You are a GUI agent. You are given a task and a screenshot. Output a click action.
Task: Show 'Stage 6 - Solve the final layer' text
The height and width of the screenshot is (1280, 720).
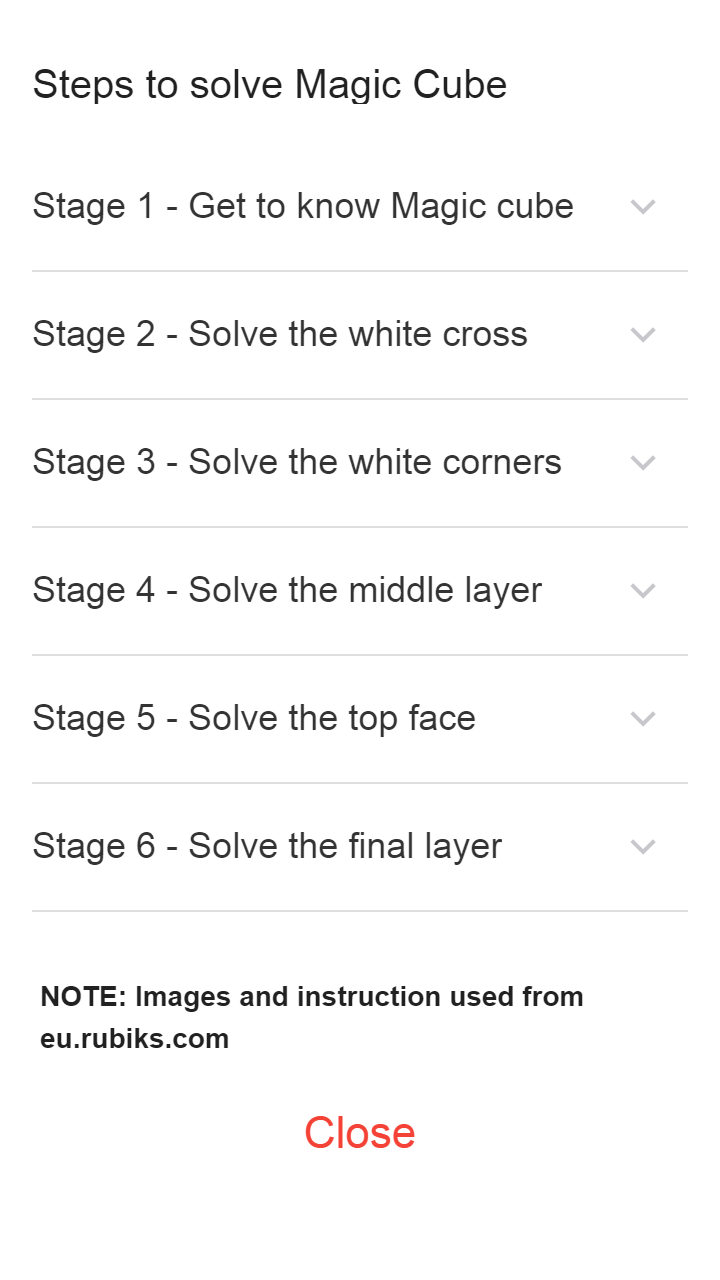point(267,846)
